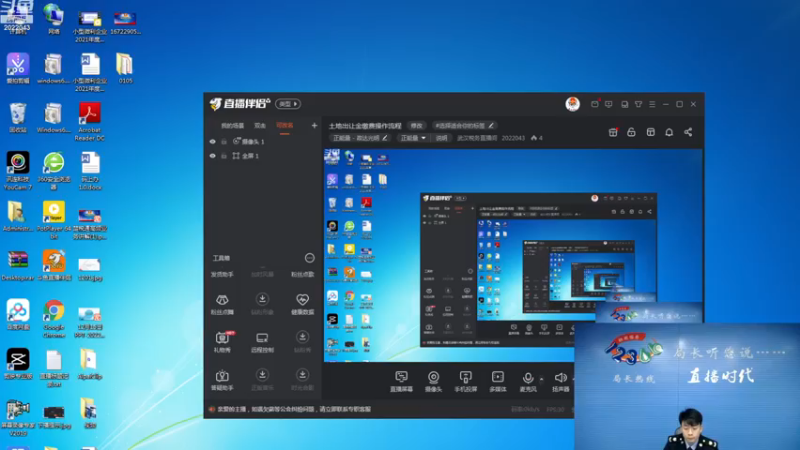Click the lightbulb tool in toolbox bottom row
The width and height of the screenshot is (800, 450).
[222, 380]
